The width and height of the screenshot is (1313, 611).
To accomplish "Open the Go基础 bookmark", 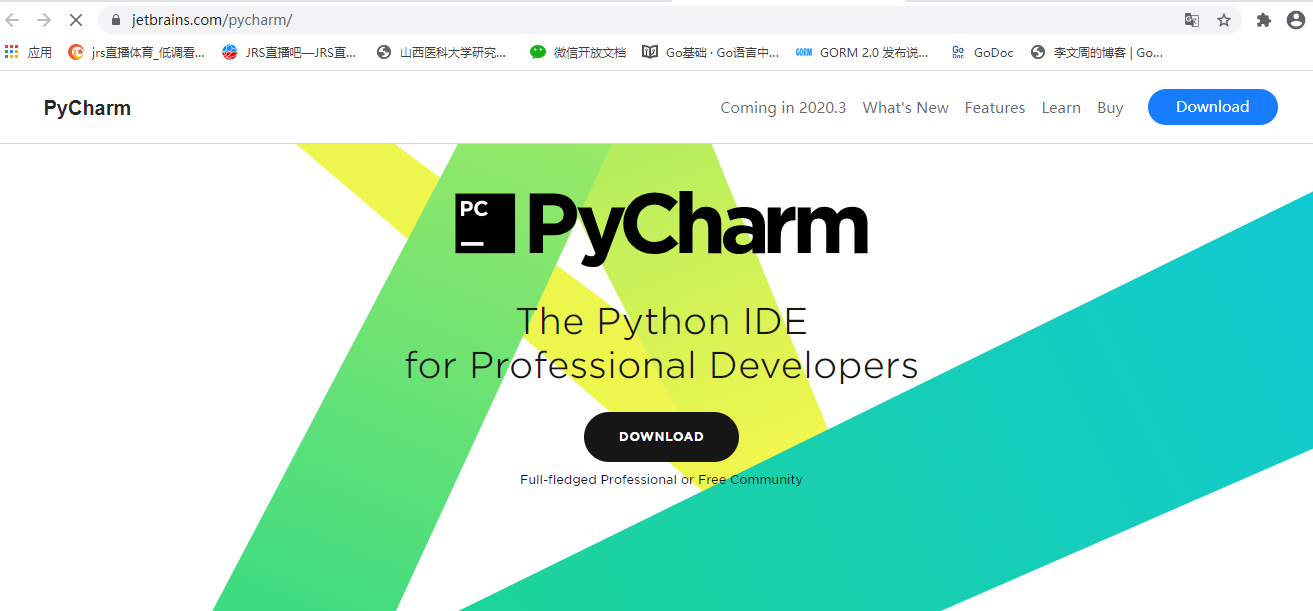I will click(711, 53).
